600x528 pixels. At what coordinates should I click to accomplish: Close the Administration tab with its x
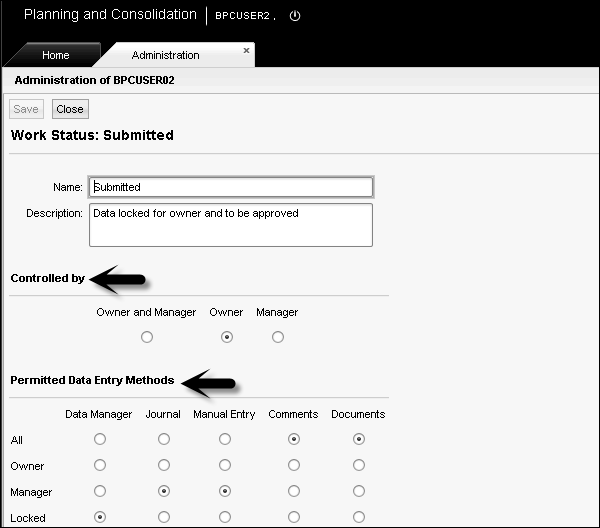coord(246,49)
